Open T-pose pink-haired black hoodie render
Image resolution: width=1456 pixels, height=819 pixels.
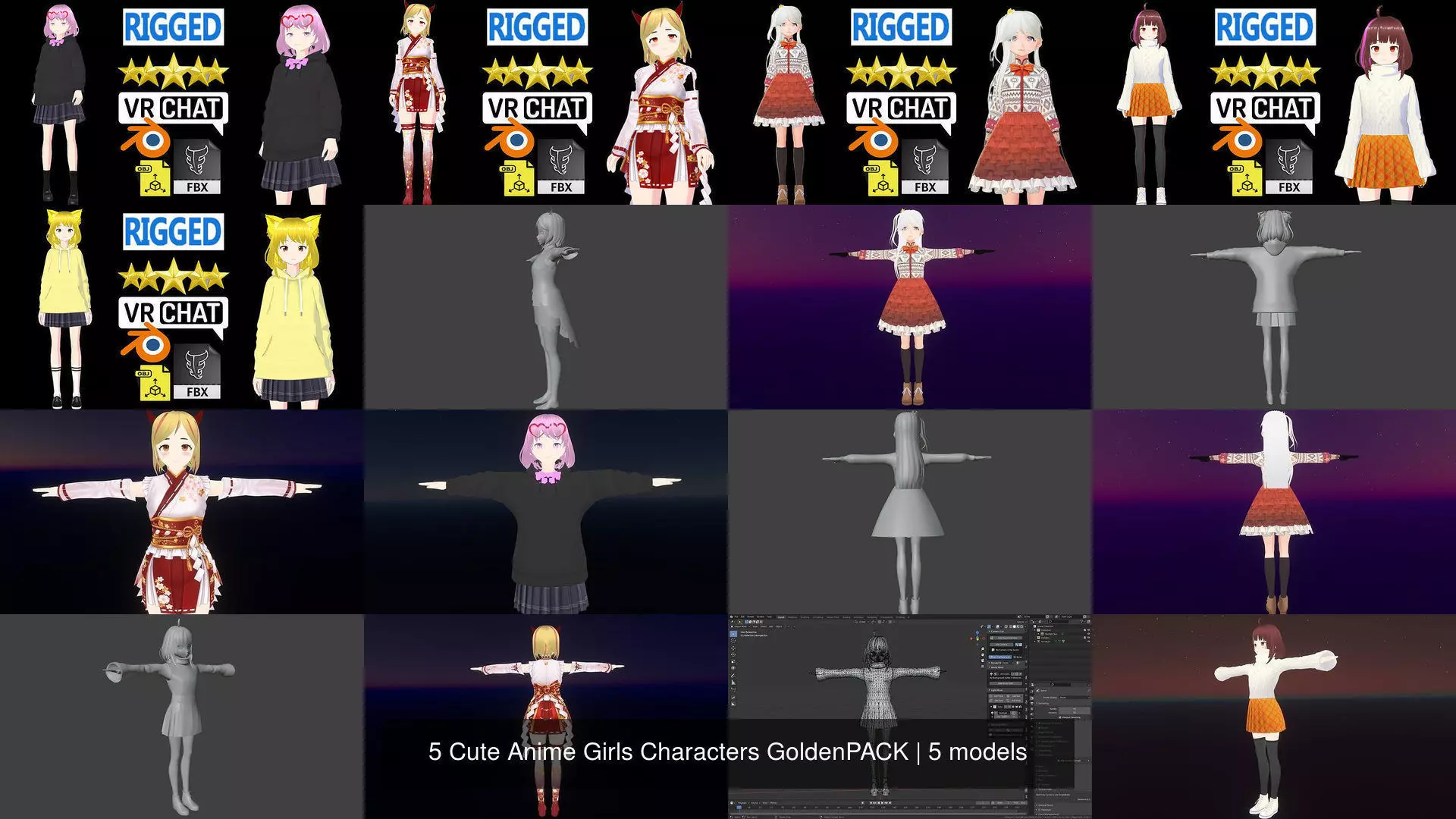546,512
